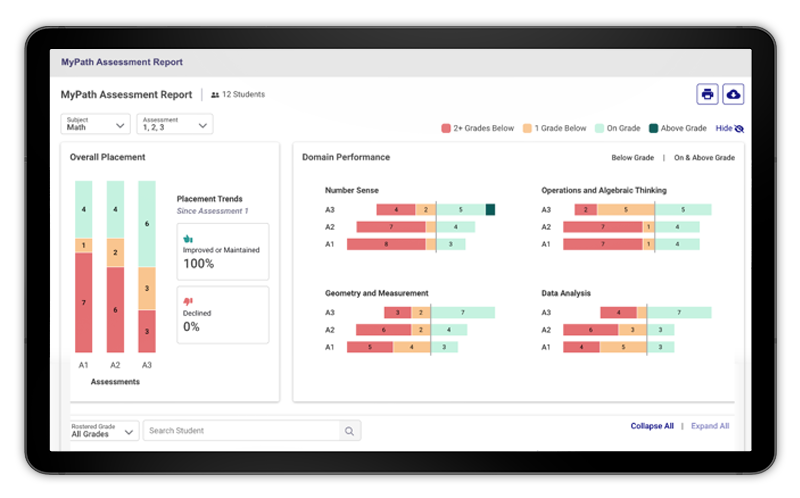800x498 pixels.
Task: Click Number Sense A1 red bar 8
Action: coord(386,244)
